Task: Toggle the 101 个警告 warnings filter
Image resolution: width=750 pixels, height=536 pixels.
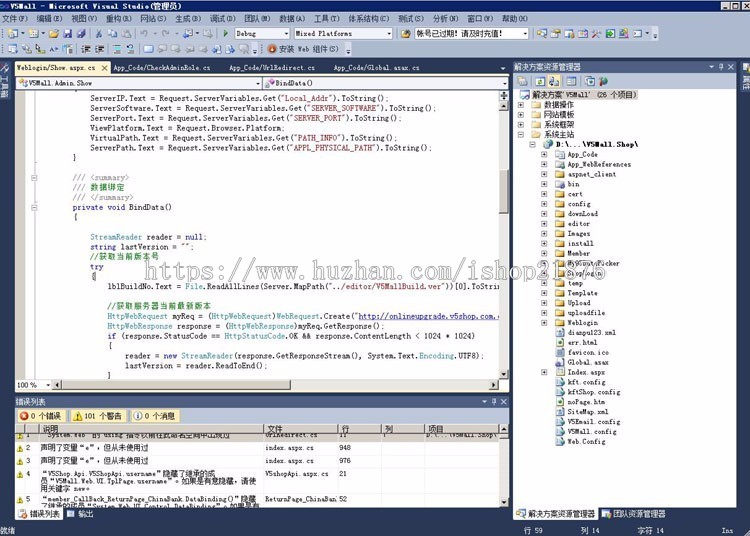Action: [x=98, y=416]
